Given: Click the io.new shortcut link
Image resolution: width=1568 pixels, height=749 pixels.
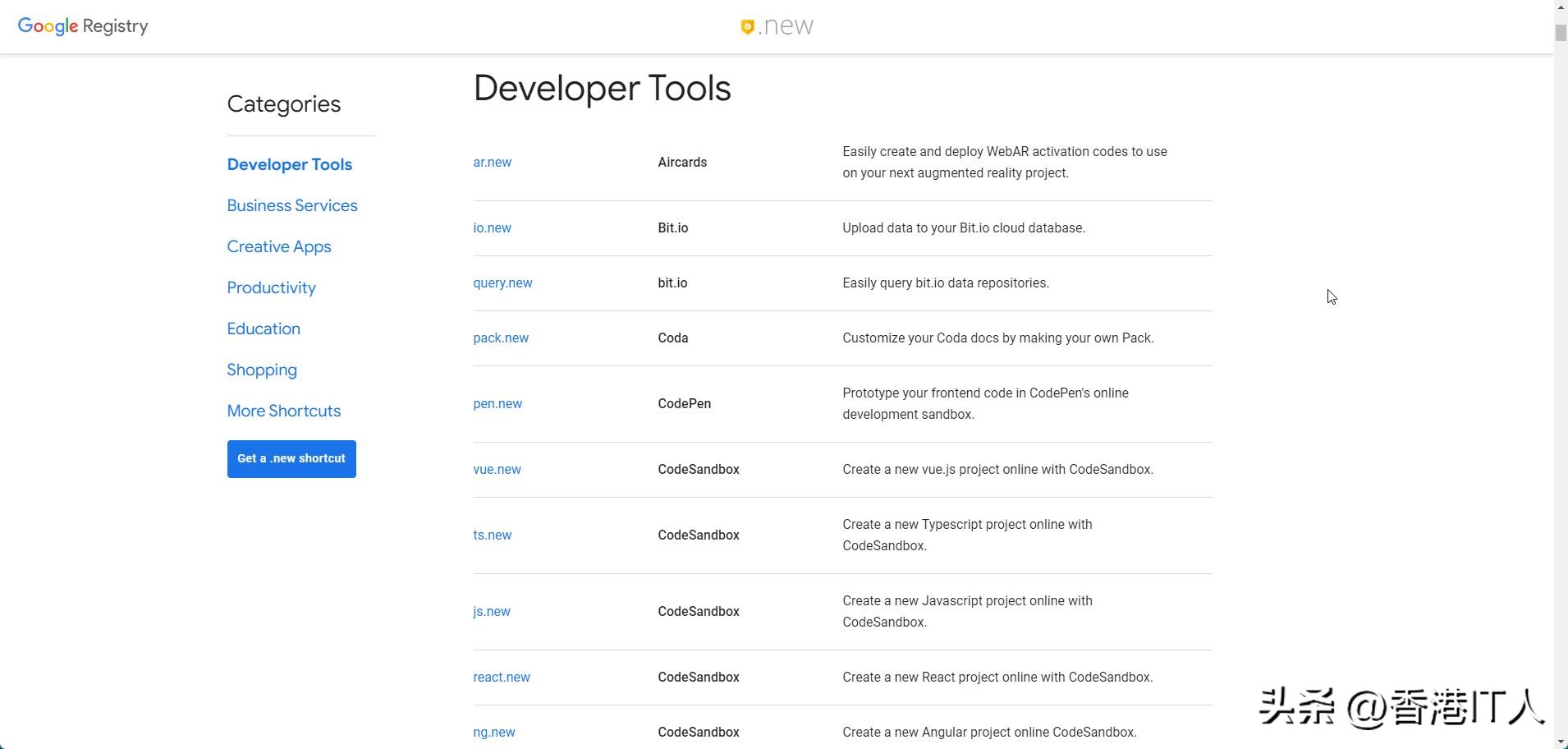Looking at the screenshot, I should point(492,228).
